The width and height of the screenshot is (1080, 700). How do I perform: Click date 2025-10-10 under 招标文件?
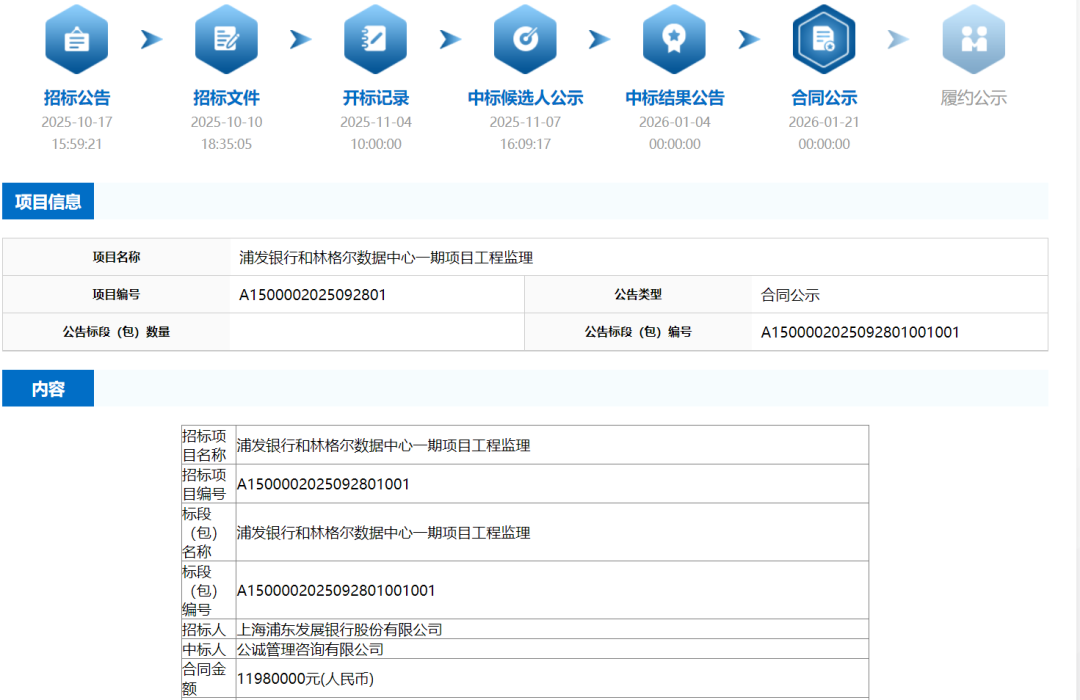pyautogui.click(x=226, y=122)
